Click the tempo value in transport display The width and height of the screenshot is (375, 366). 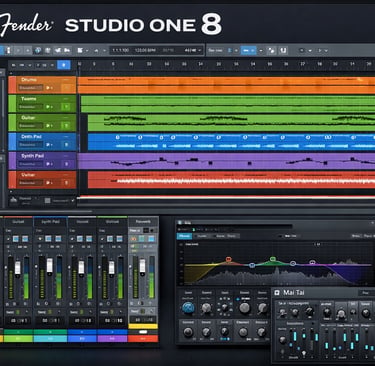(145, 50)
